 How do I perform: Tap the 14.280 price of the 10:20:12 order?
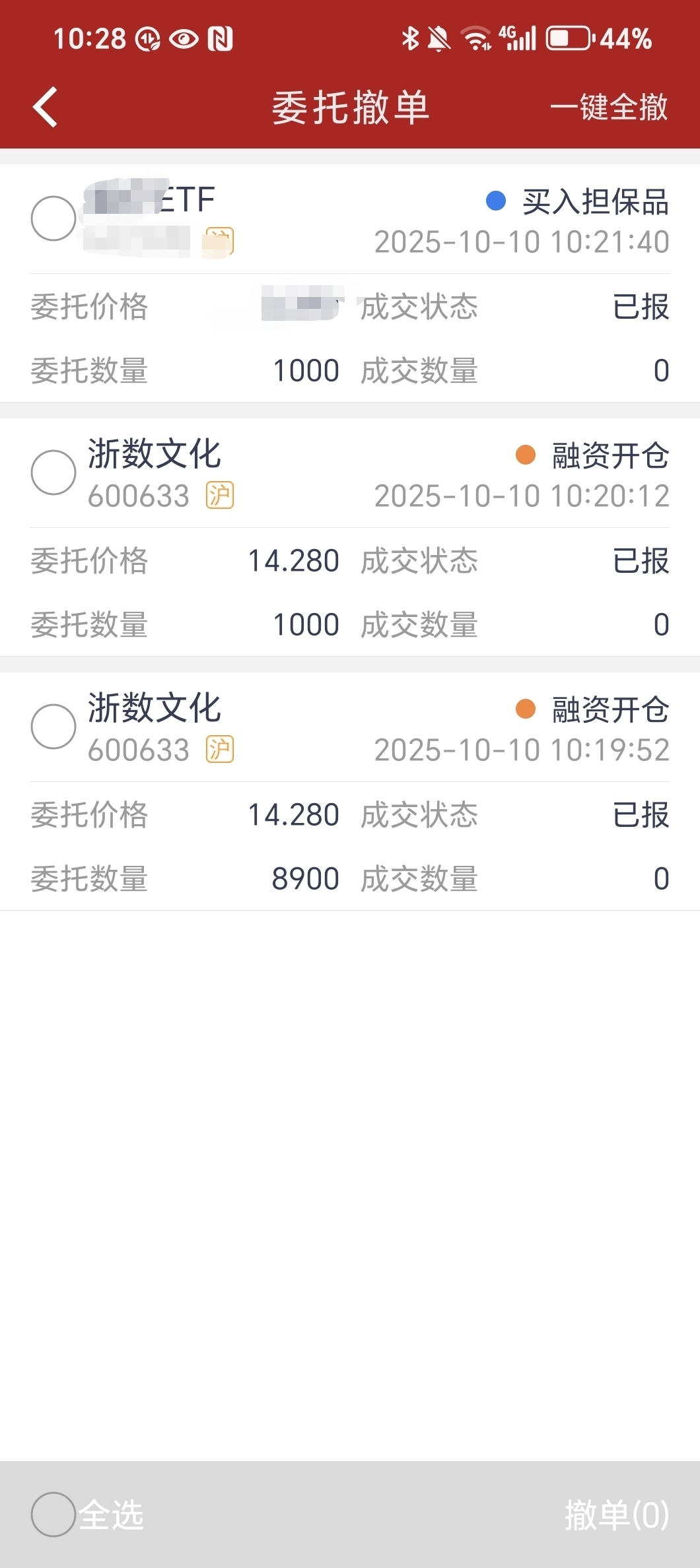pyautogui.click(x=293, y=561)
